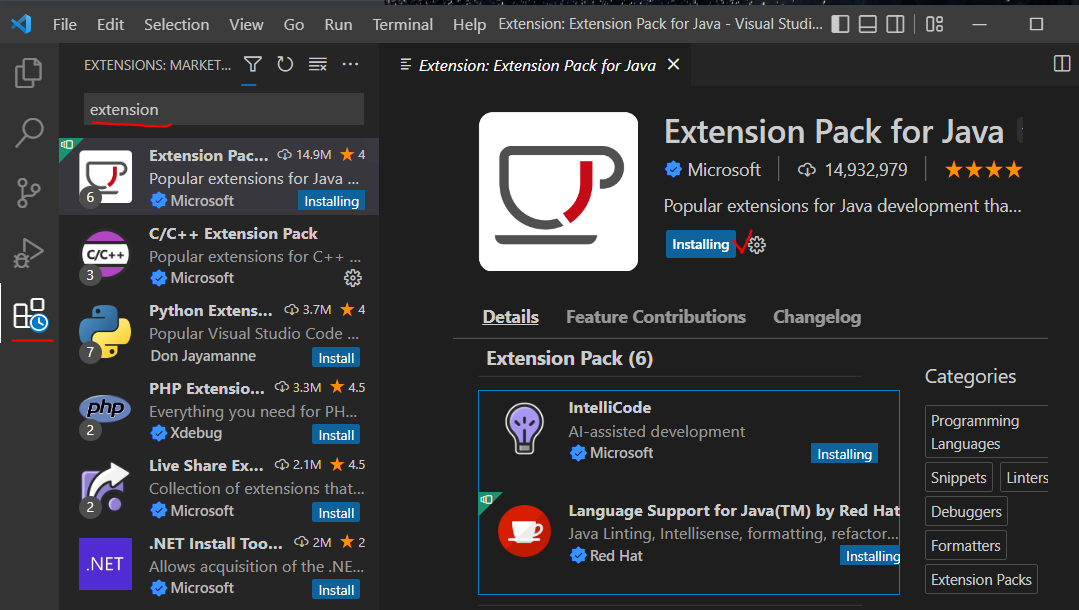Open the Run menu
This screenshot has height=610, width=1079.
pyautogui.click(x=339, y=24)
